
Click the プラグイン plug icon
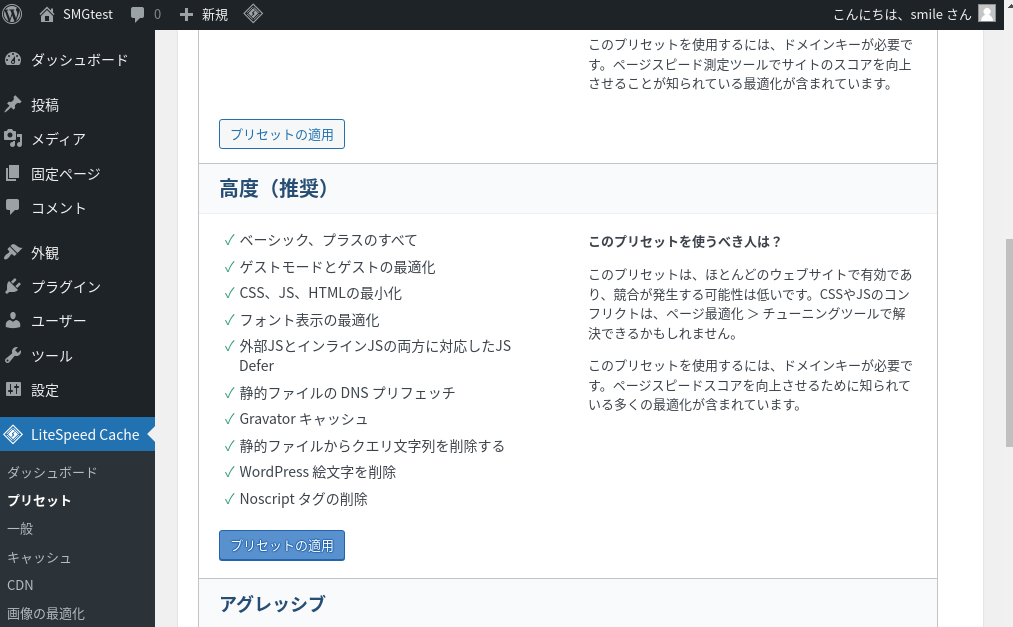coord(13,286)
